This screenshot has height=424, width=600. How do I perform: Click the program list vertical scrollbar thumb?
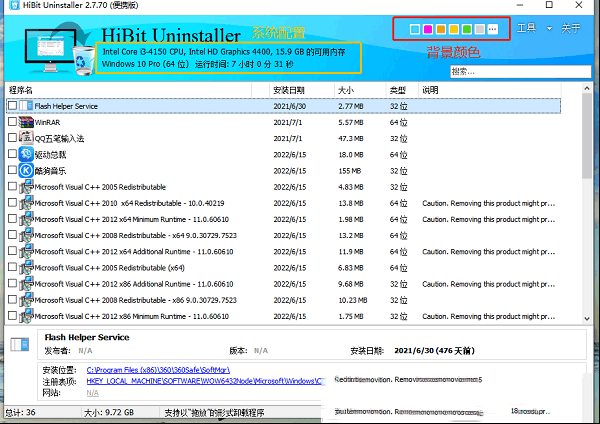(587, 136)
